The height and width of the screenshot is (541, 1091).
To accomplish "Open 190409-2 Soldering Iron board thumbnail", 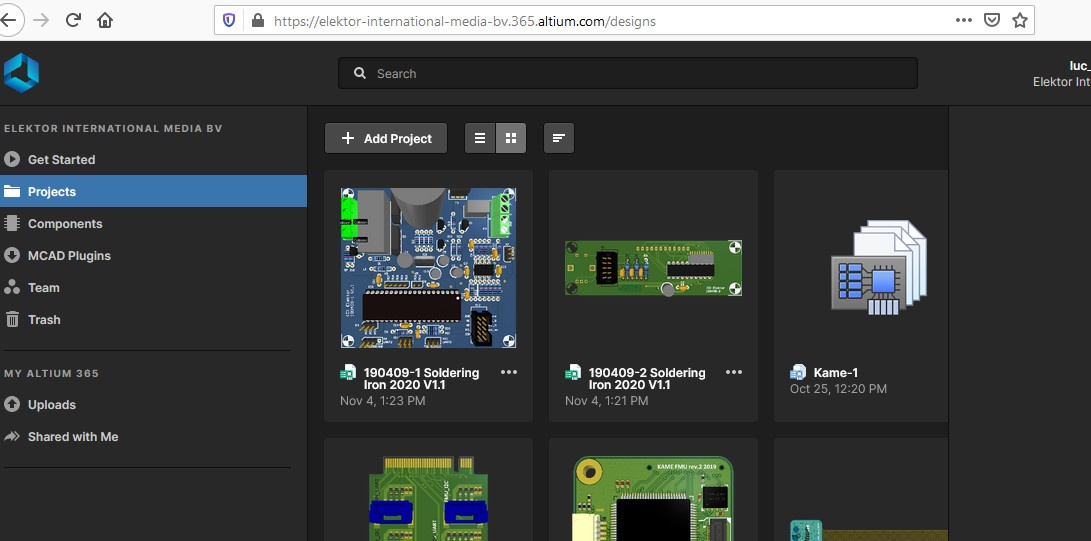I will 653,268.
